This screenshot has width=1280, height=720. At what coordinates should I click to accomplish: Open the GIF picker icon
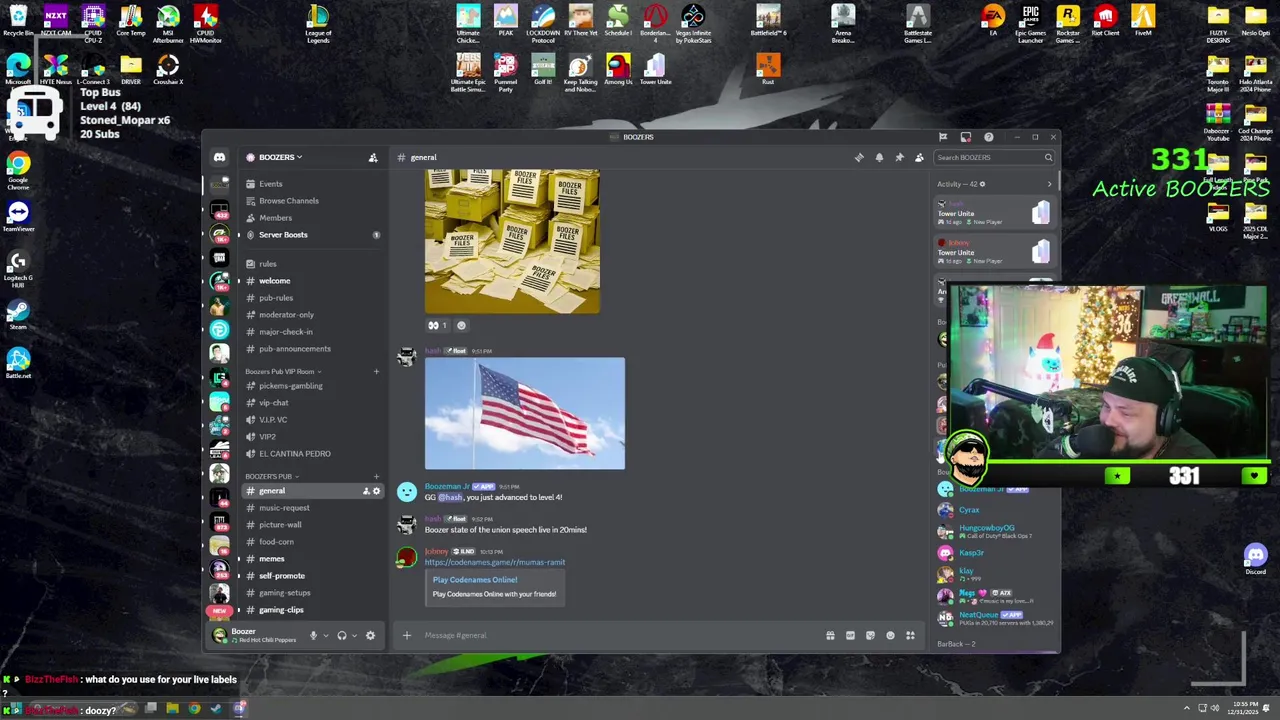click(850, 635)
